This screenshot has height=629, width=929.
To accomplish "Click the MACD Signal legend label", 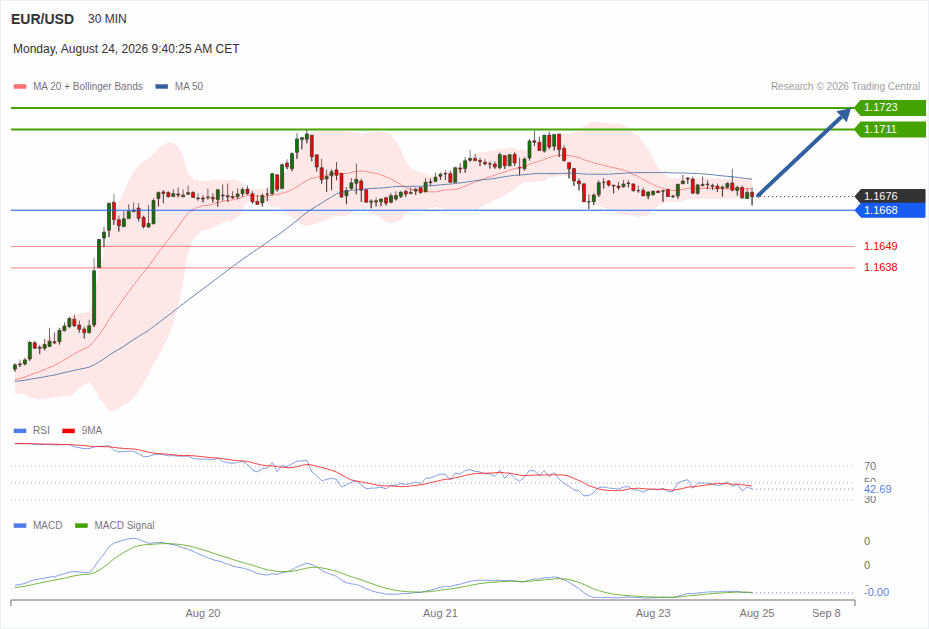I will 124,525.
